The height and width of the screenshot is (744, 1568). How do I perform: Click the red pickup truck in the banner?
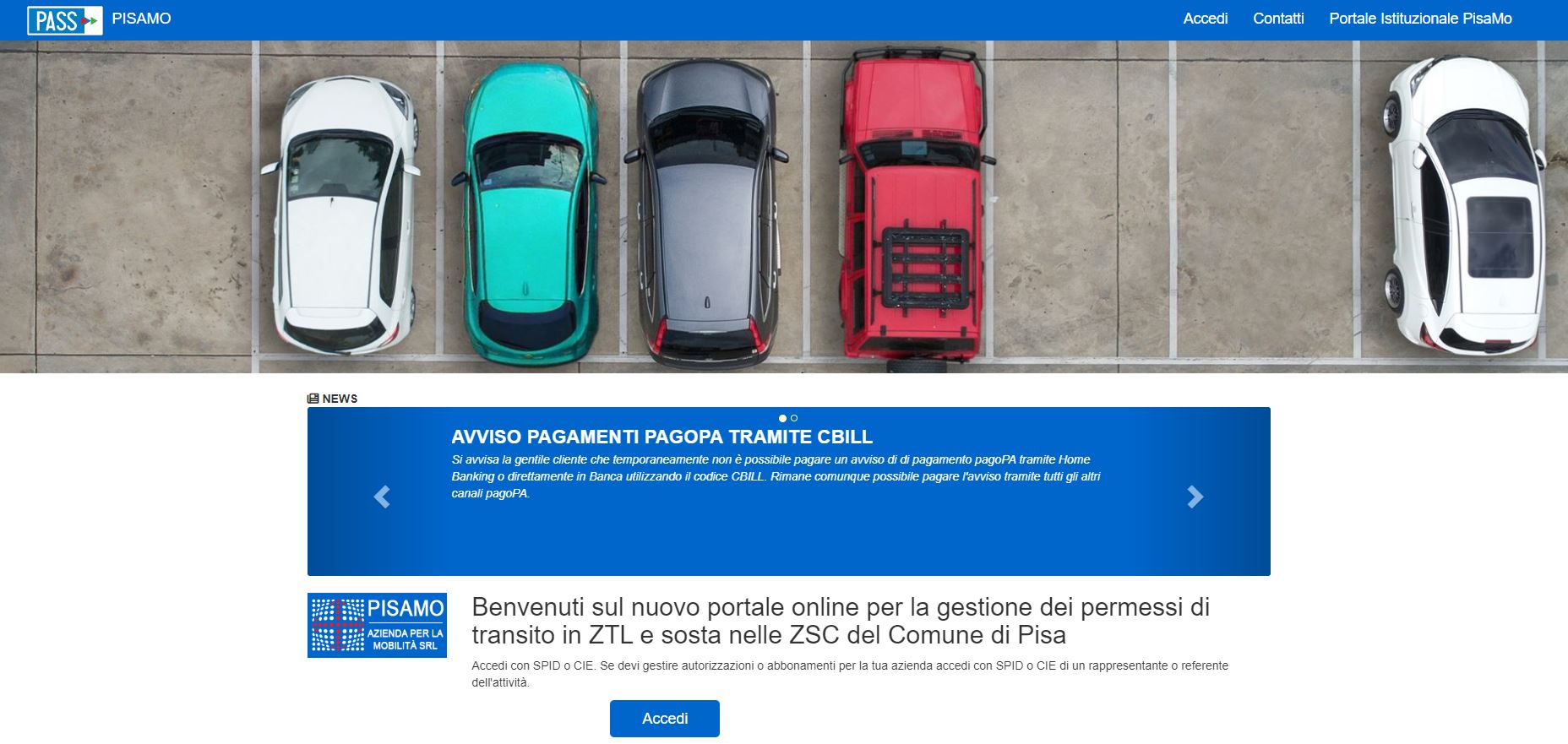click(x=912, y=207)
